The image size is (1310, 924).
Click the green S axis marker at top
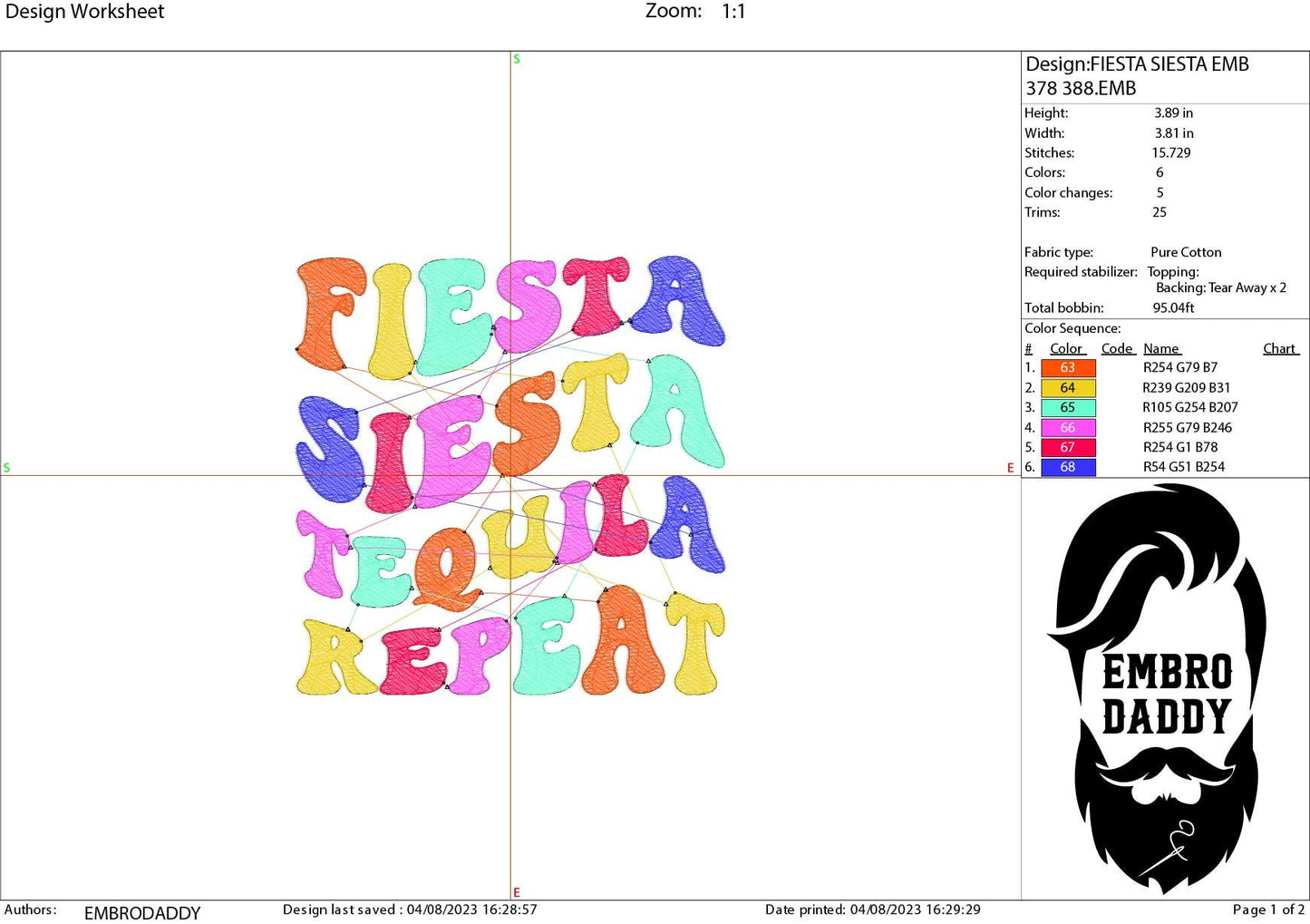516,58
